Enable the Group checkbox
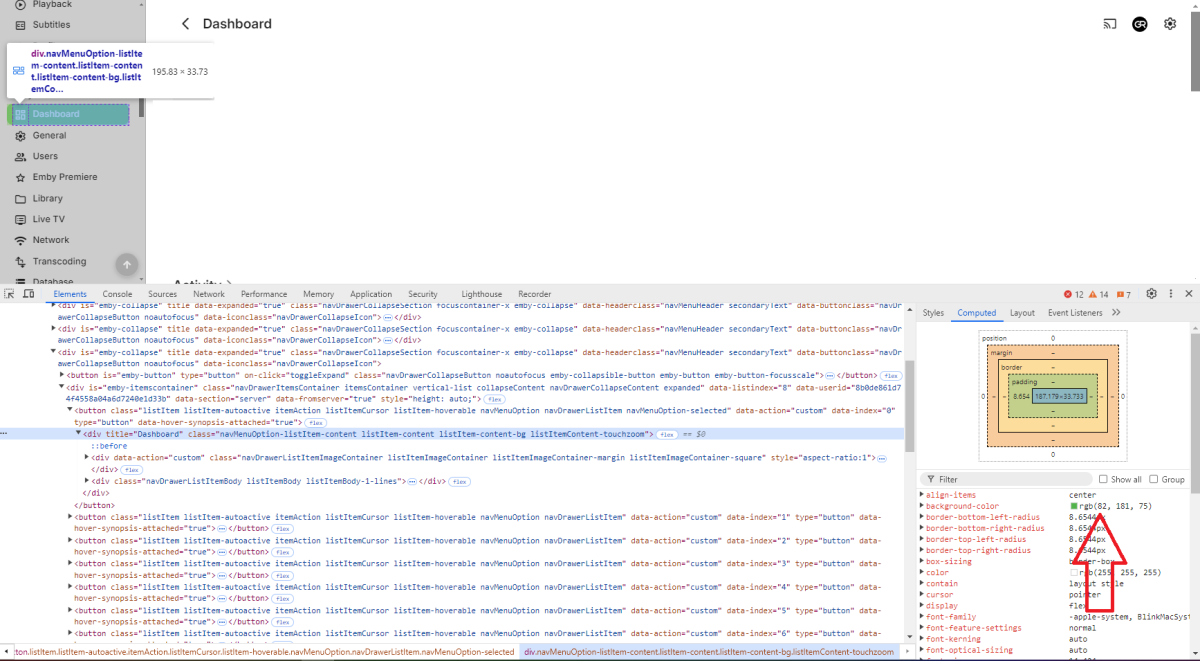The height and width of the screenshot is (661, 1200). (x=1155, y=479)
